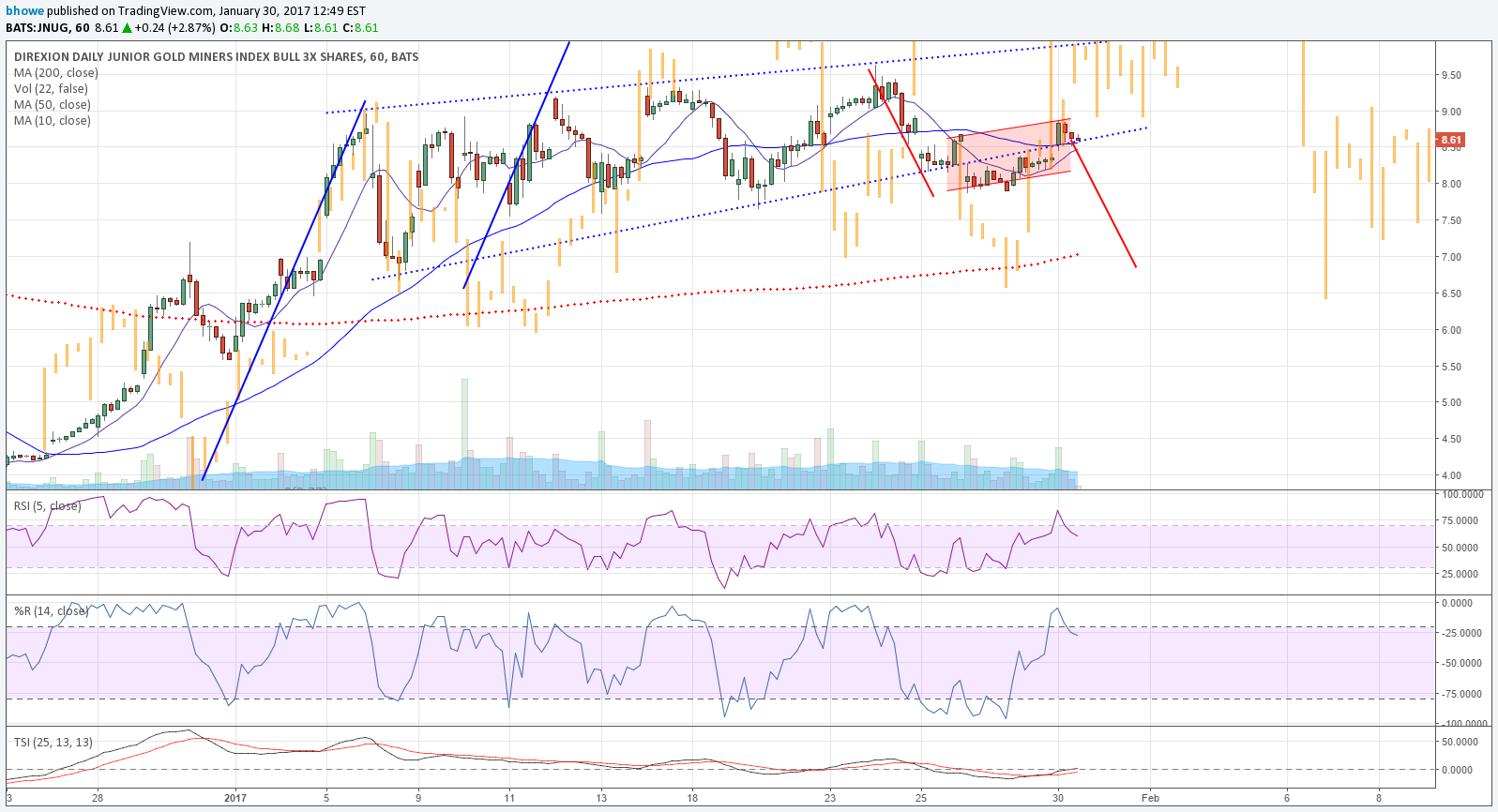Click the 4.00 price axis label
Viewport: 1498px width, 812px height.
[x=1451, y=475]
